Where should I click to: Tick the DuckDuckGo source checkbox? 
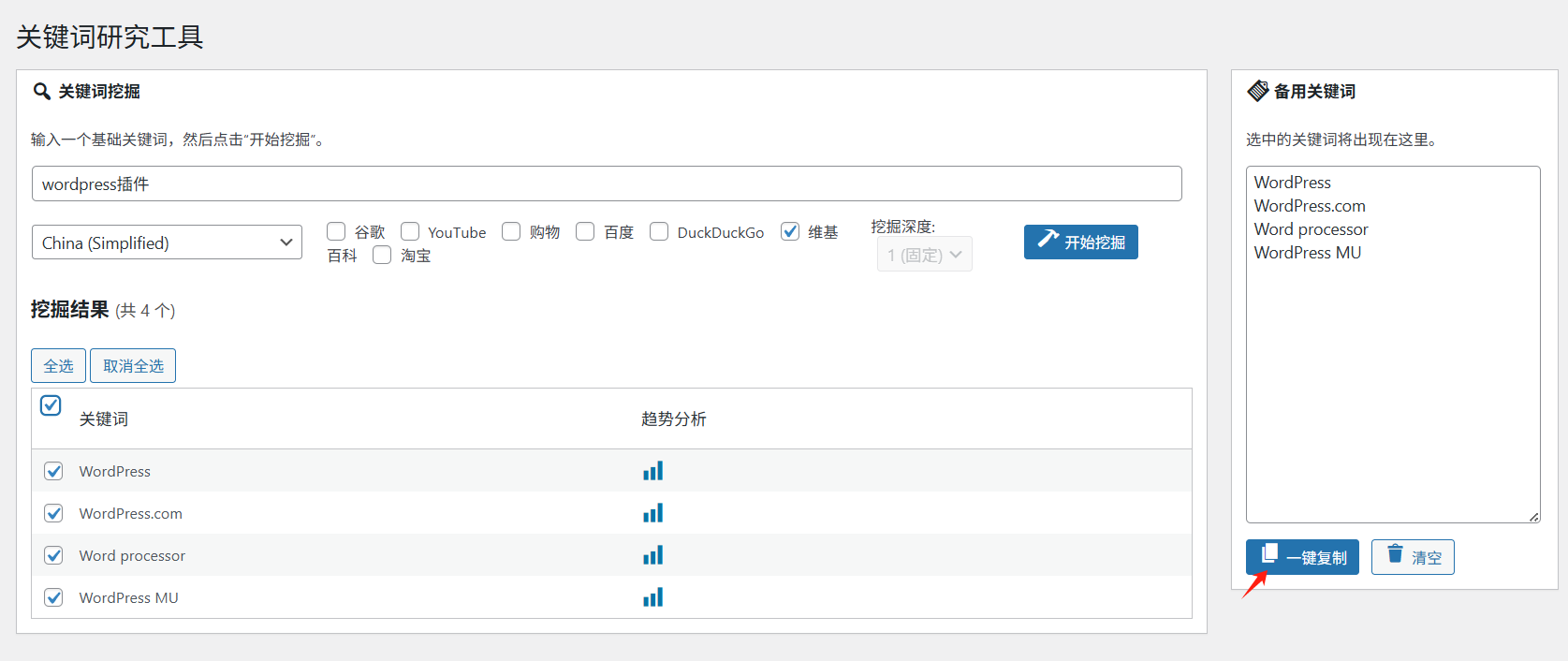659,231
